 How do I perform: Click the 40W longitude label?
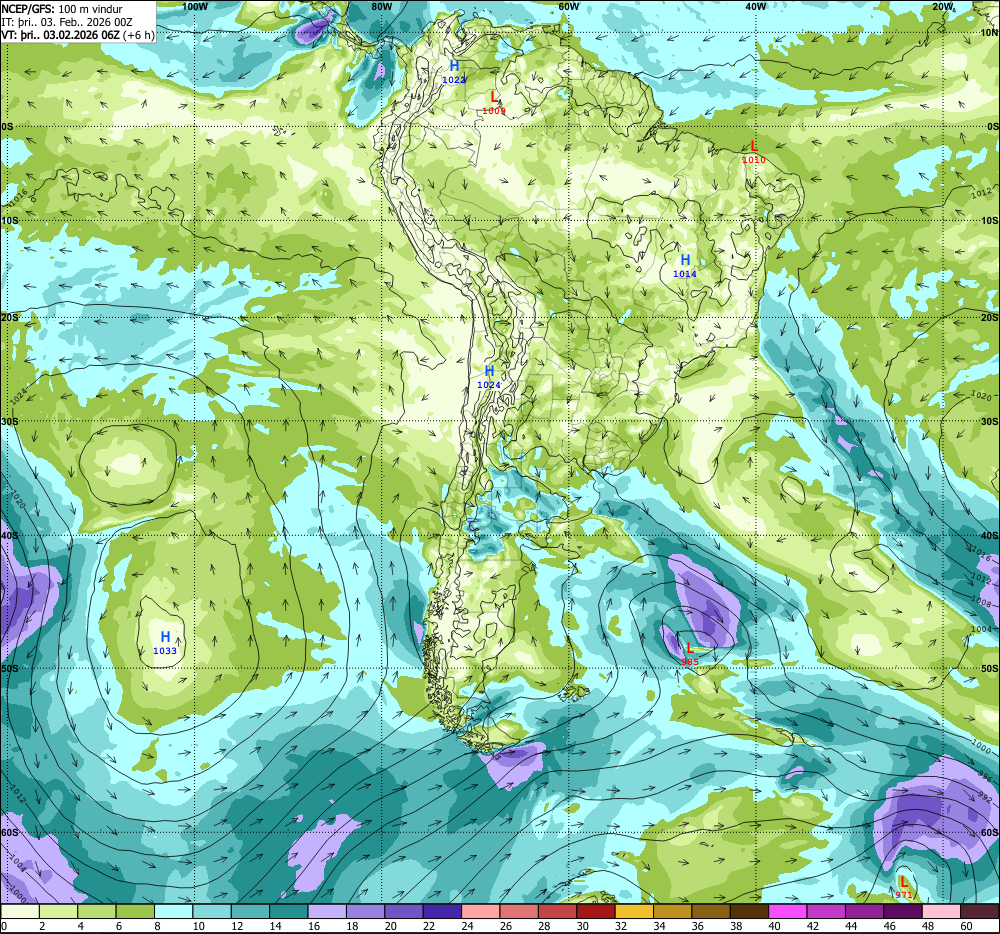pyautogui.click(x=756, y=6)
